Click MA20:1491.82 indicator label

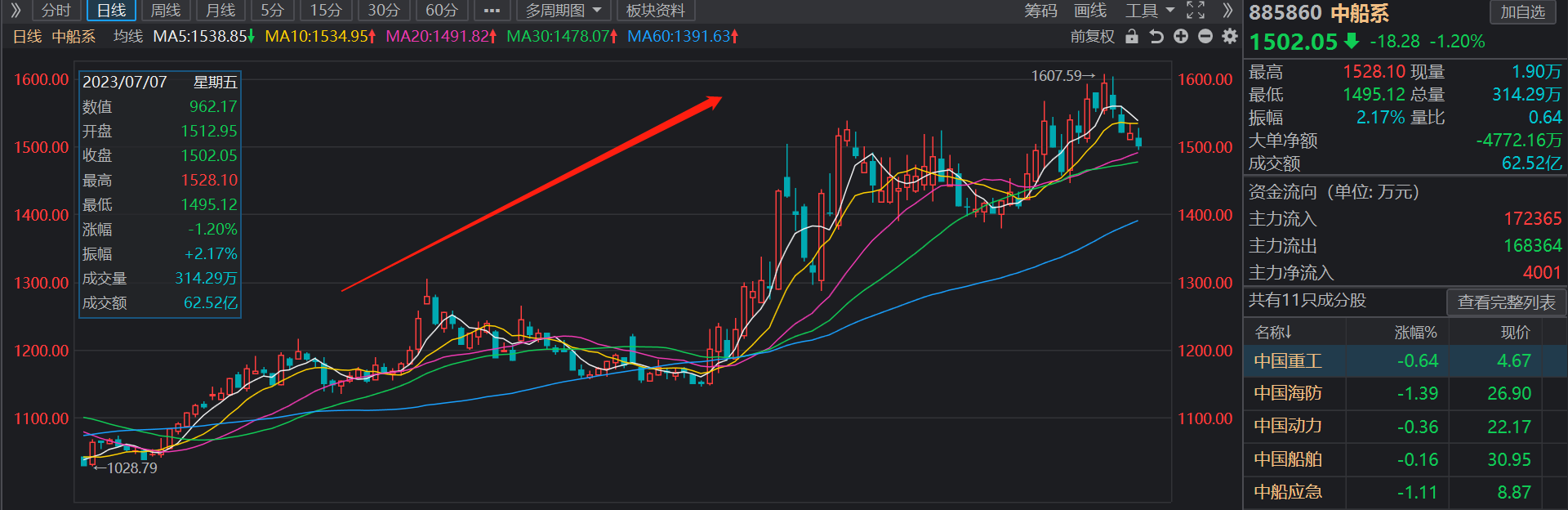pyautogui.click(x=441, y=37)
